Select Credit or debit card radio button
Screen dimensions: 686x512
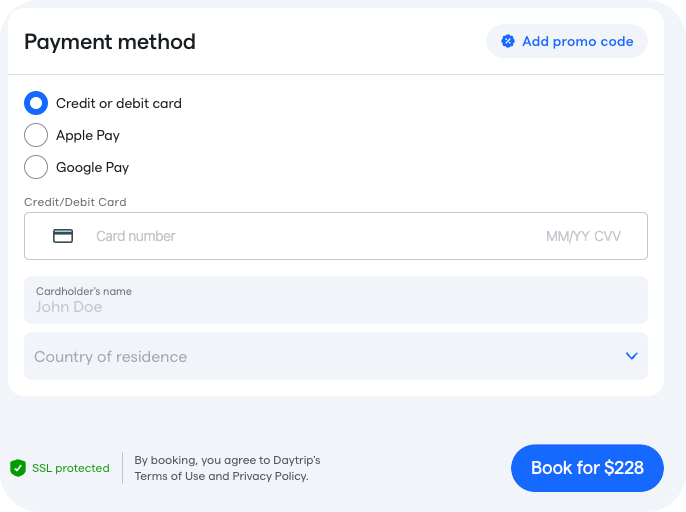36,103
